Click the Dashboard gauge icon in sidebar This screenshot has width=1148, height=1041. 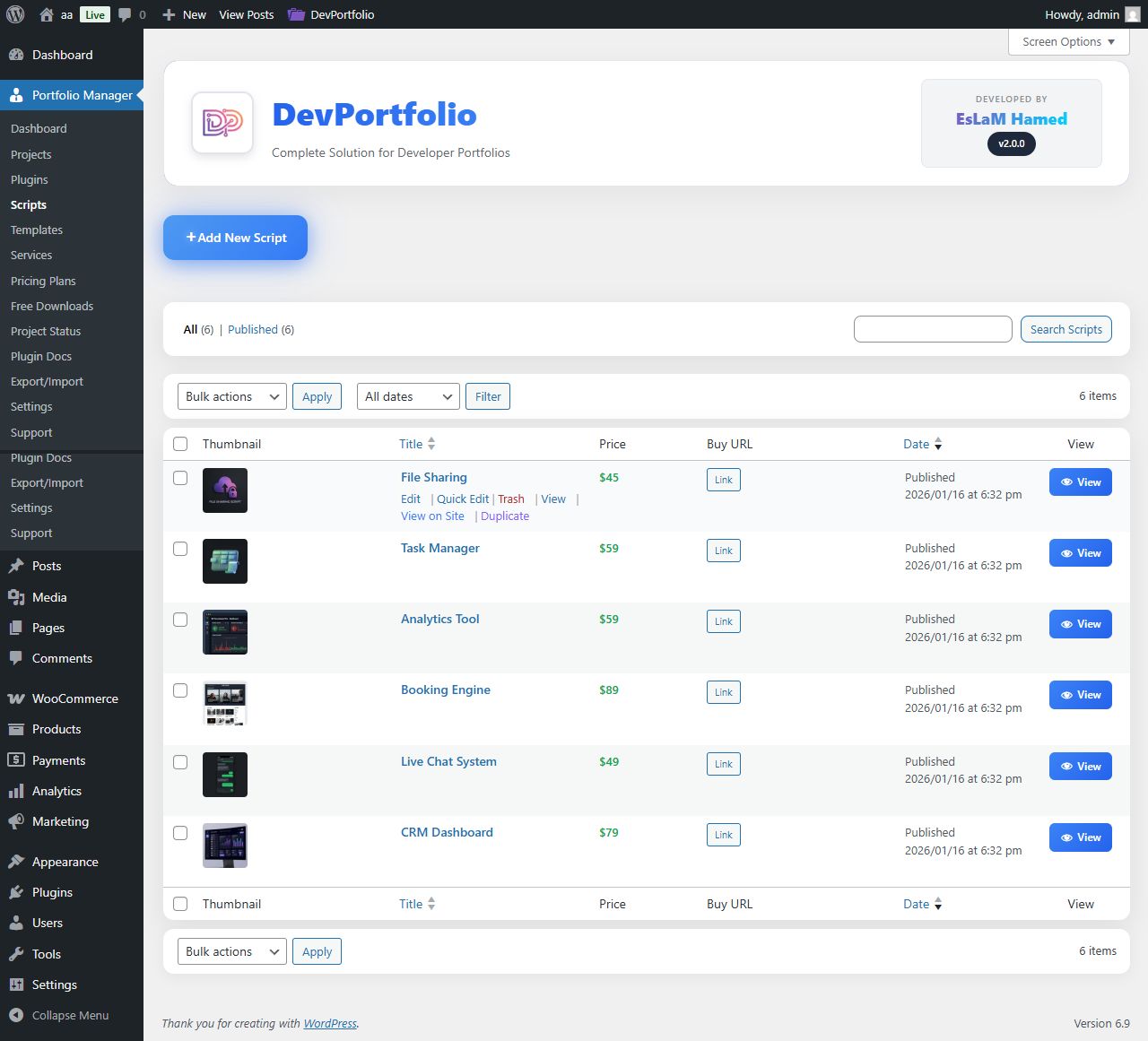[x=16, y=55]
